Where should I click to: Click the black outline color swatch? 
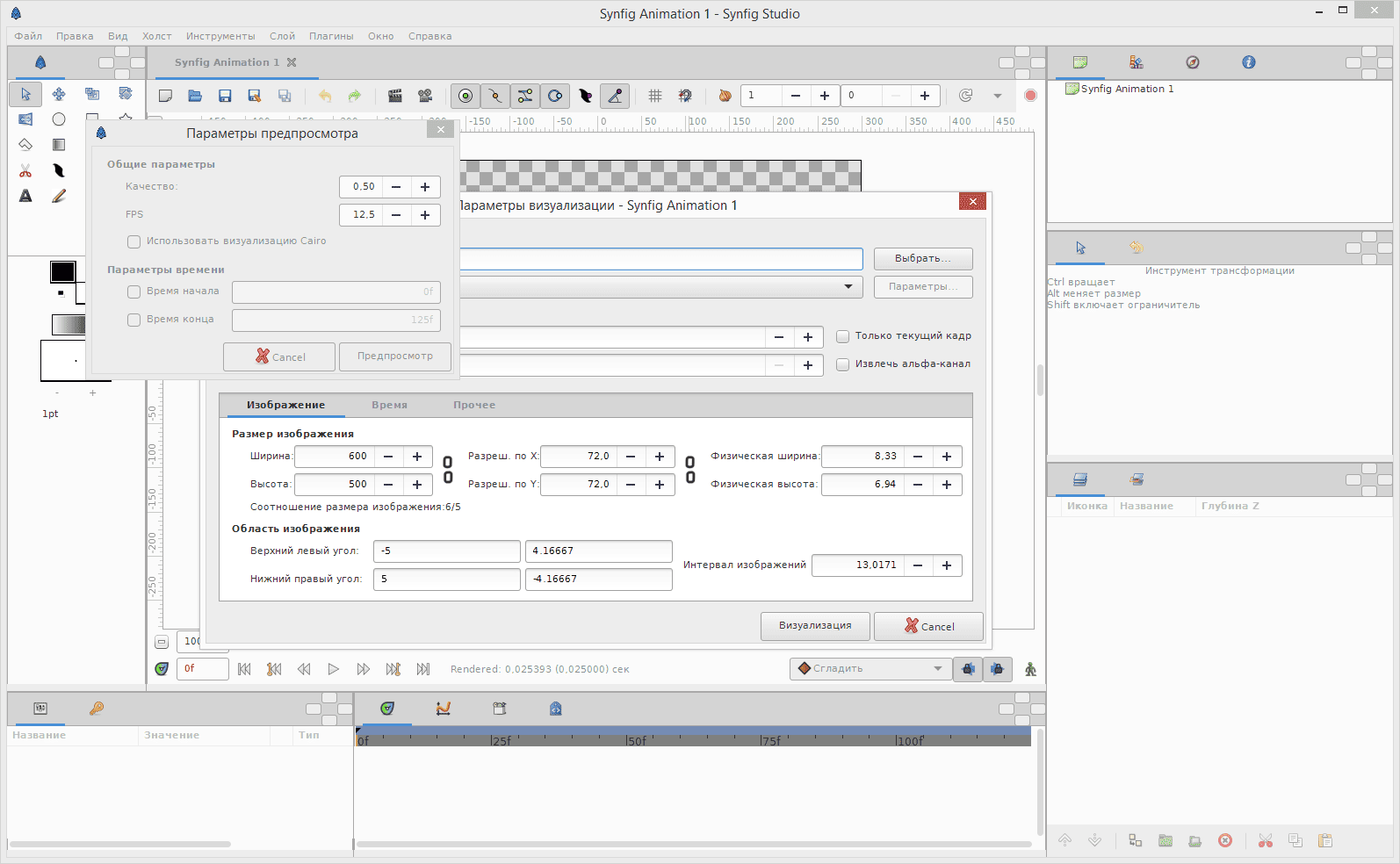point(62,271)
